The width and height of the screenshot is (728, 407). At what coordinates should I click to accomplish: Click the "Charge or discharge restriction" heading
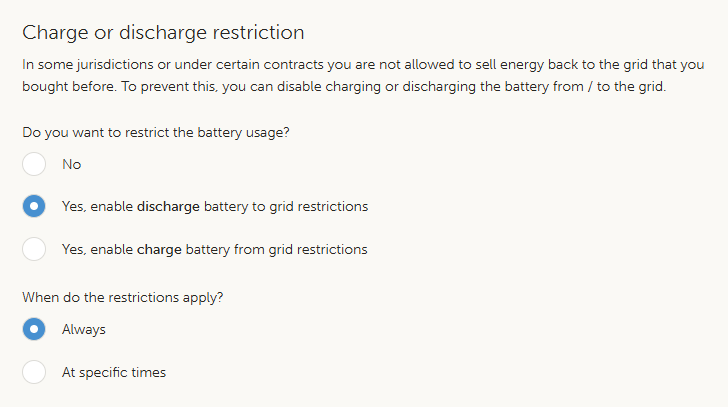click(163, 32)
